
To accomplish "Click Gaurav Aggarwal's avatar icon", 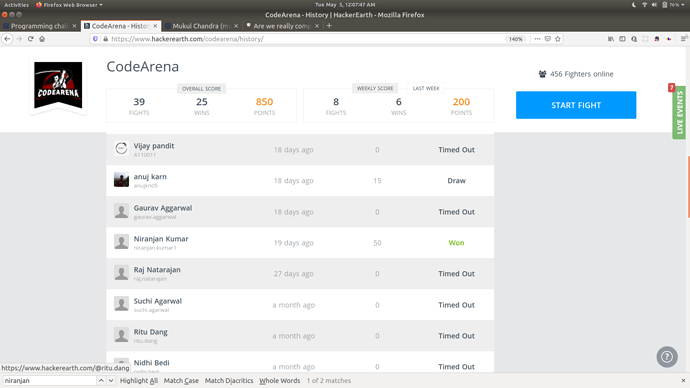I will 121,211.
